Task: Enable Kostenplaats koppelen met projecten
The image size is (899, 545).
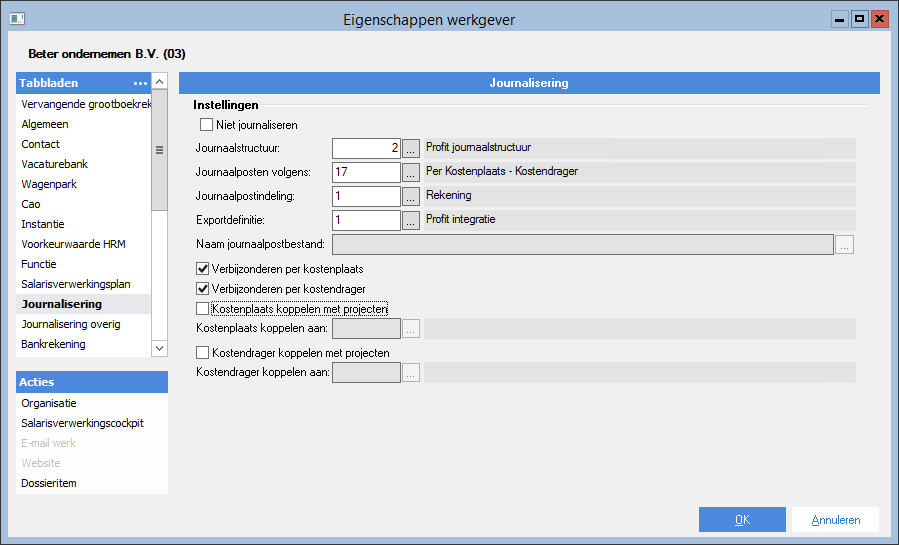Action: click(202, 308)
